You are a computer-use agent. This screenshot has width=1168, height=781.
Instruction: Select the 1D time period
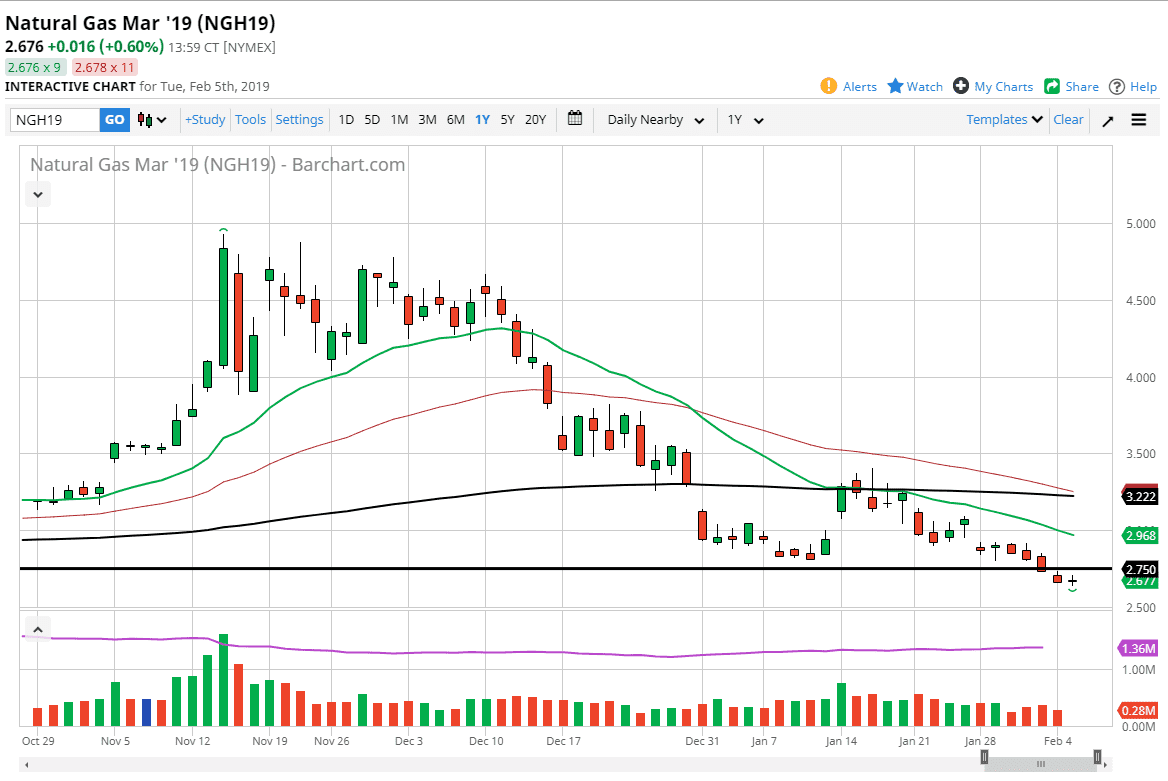[x=346, y=120]
